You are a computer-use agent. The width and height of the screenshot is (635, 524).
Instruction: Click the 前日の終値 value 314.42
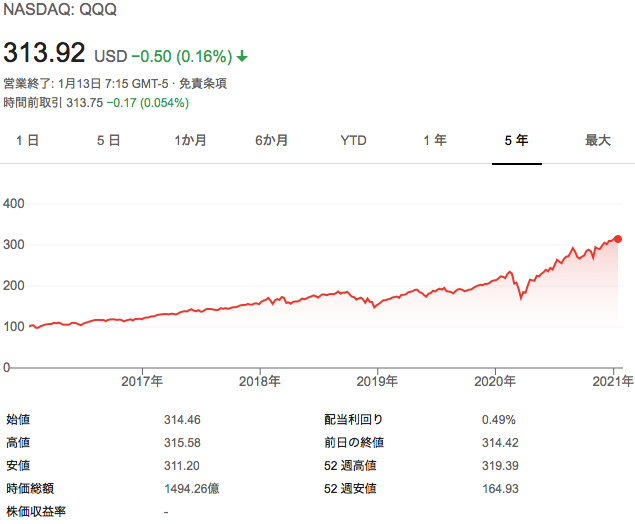[500, 443]
